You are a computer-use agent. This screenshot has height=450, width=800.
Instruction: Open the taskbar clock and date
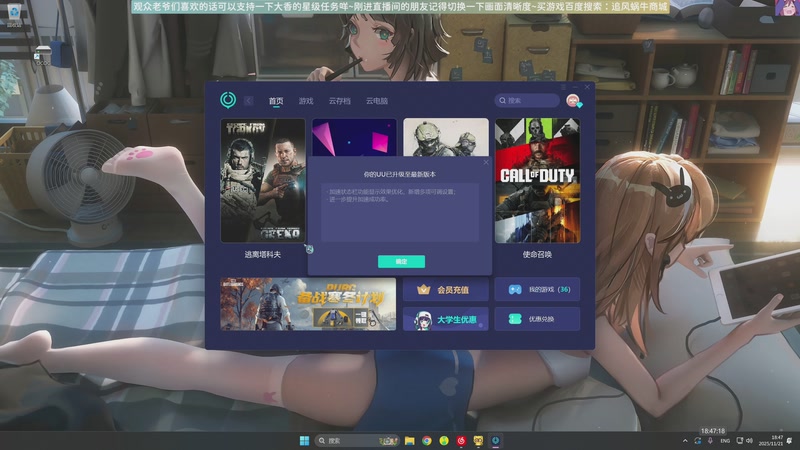pos(770,441)
